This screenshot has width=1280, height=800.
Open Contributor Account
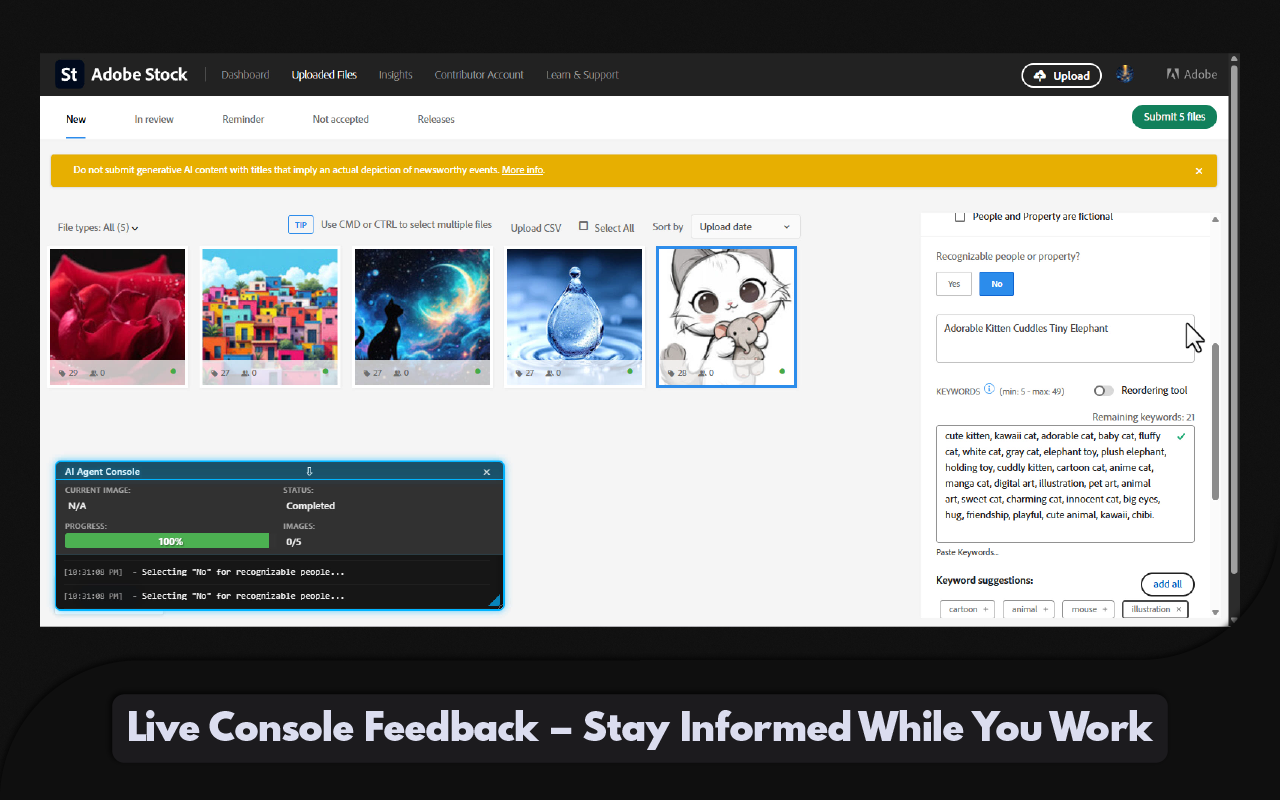[x=479, y=75]
